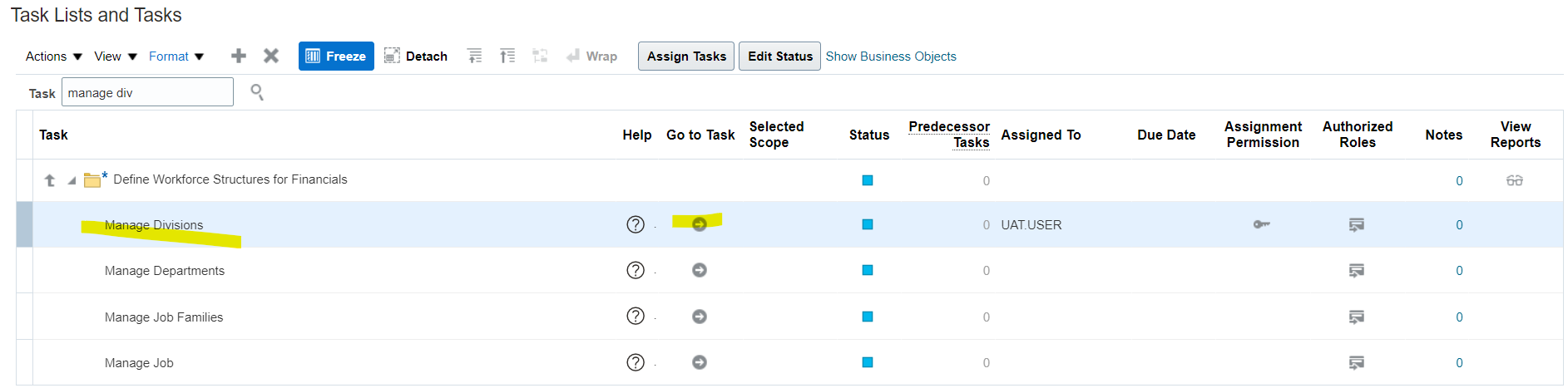1568x388 pixels.
Task: Click the Detach toolbar button
Action: point(416,56)
